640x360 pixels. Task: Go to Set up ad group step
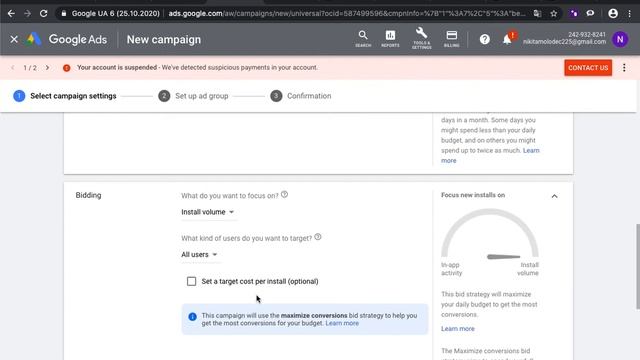pyautogui.click(x=193, y=96)
